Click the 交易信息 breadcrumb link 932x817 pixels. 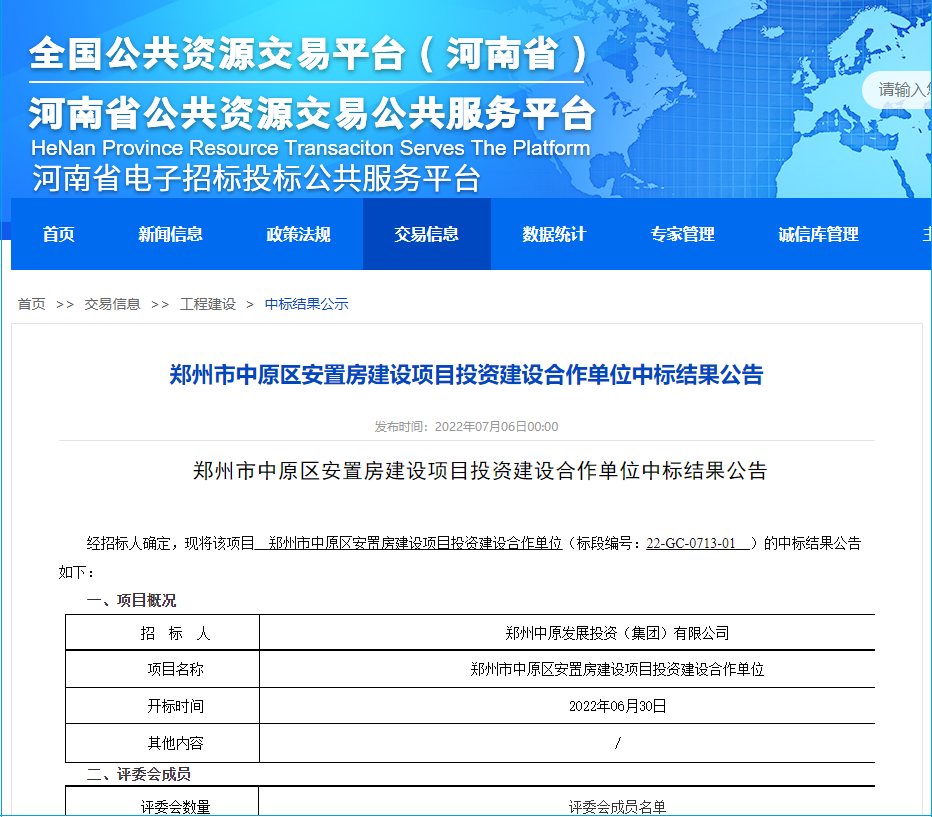point(112,304)
